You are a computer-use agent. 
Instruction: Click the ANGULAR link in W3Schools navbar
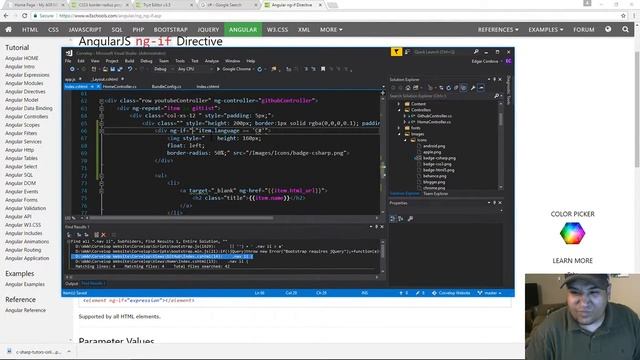[243, 29]
